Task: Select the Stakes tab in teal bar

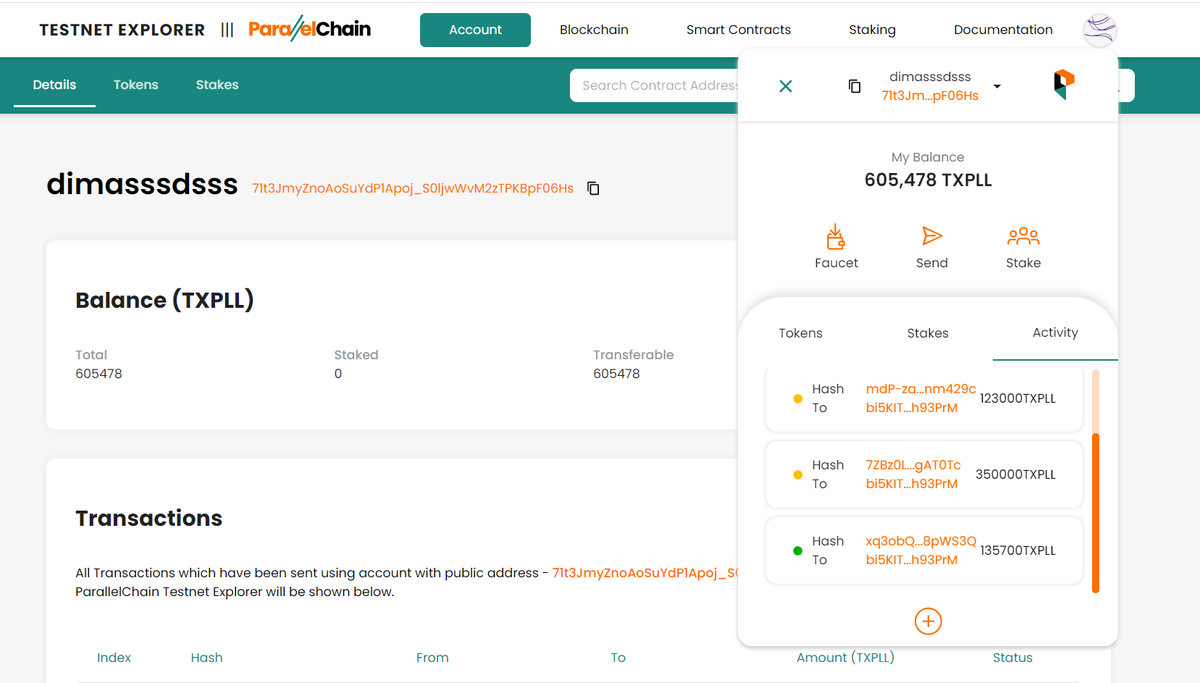Action: pyautogui.click(x=217, y=85)
